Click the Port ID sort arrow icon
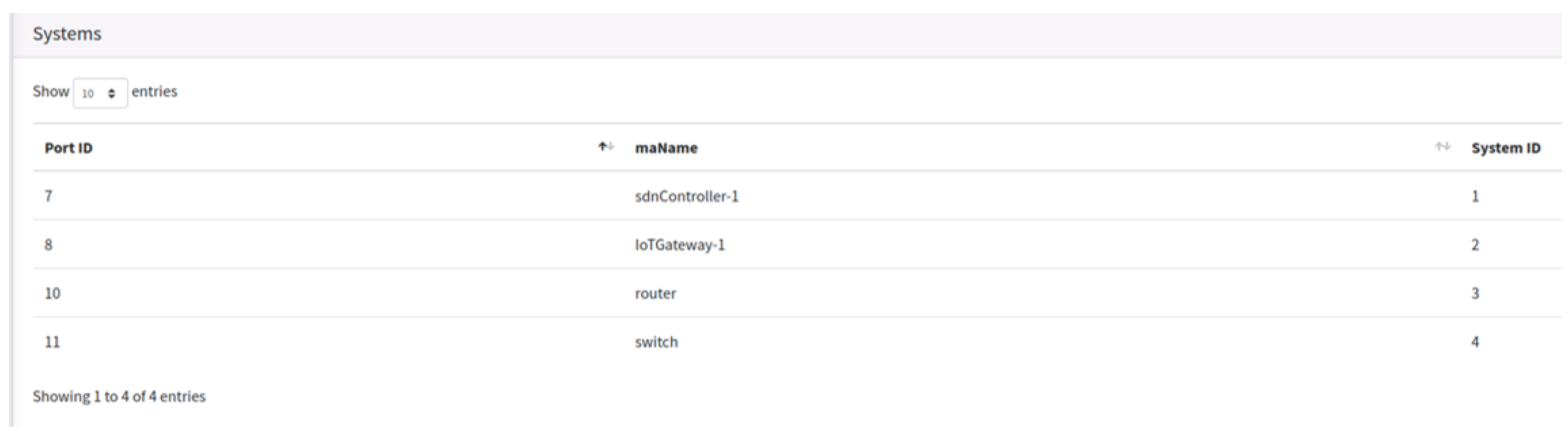The height and width of the screenshot is (444, 1568). (x=606, y=147)
